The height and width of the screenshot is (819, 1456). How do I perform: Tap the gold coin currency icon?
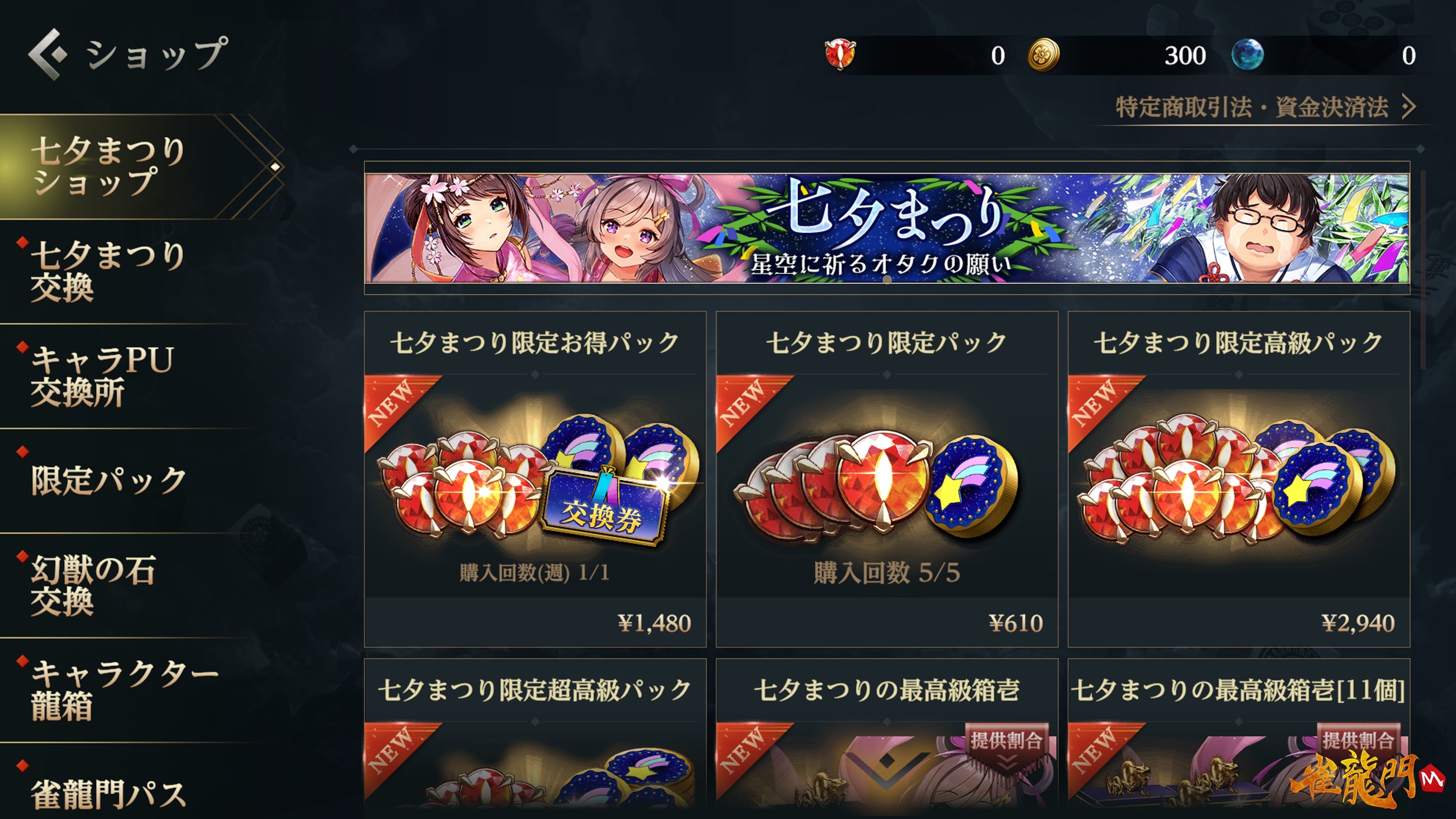pos(1043,55)
